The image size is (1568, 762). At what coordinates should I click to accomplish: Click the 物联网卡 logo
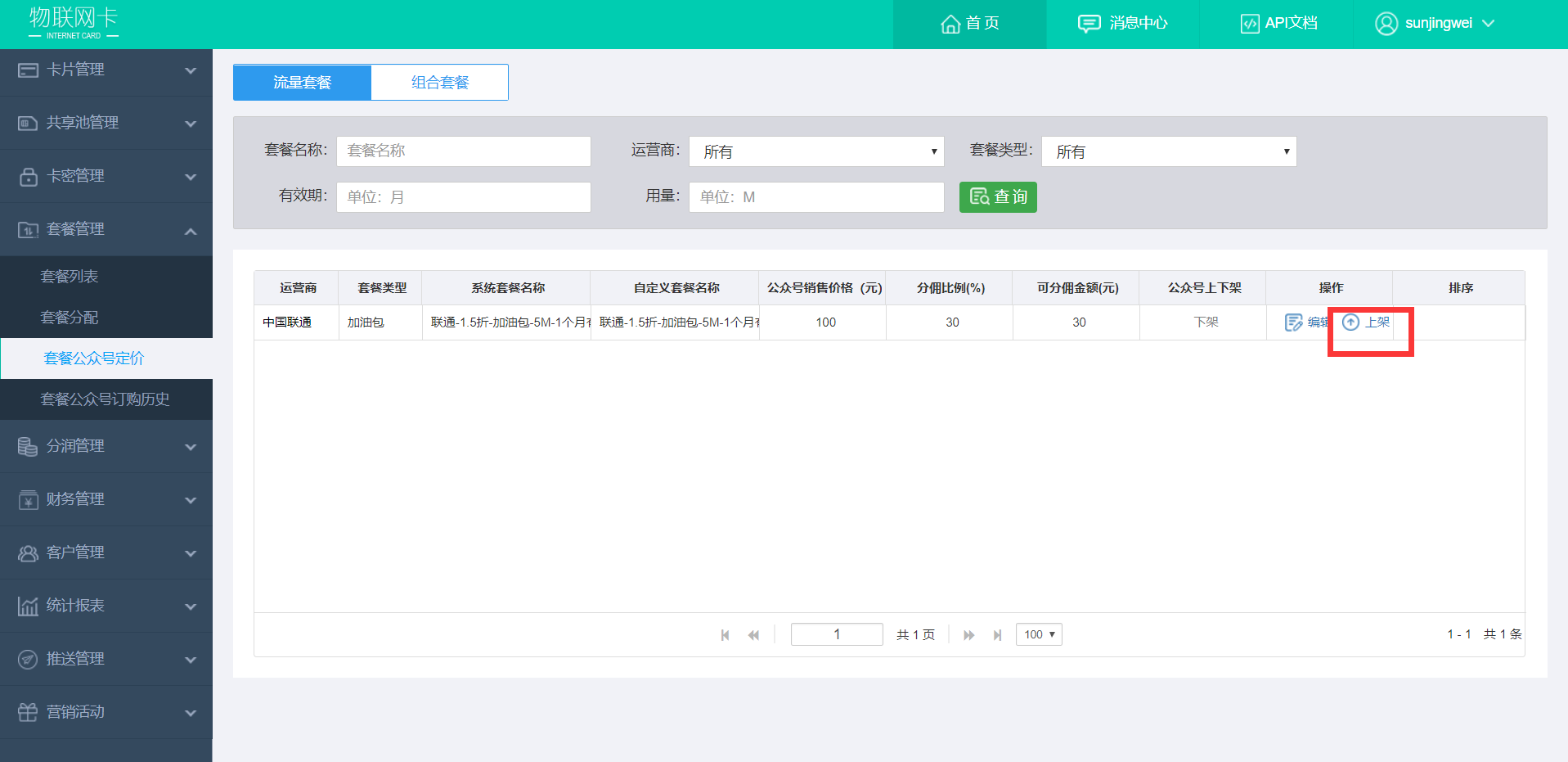[x=74, y=23]
